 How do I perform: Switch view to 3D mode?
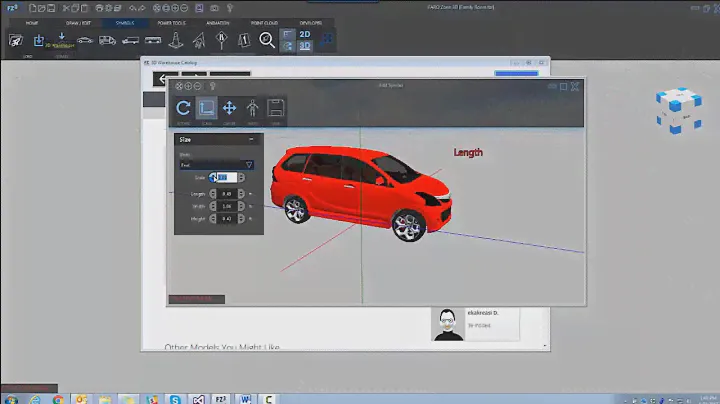tap(305, 45)
